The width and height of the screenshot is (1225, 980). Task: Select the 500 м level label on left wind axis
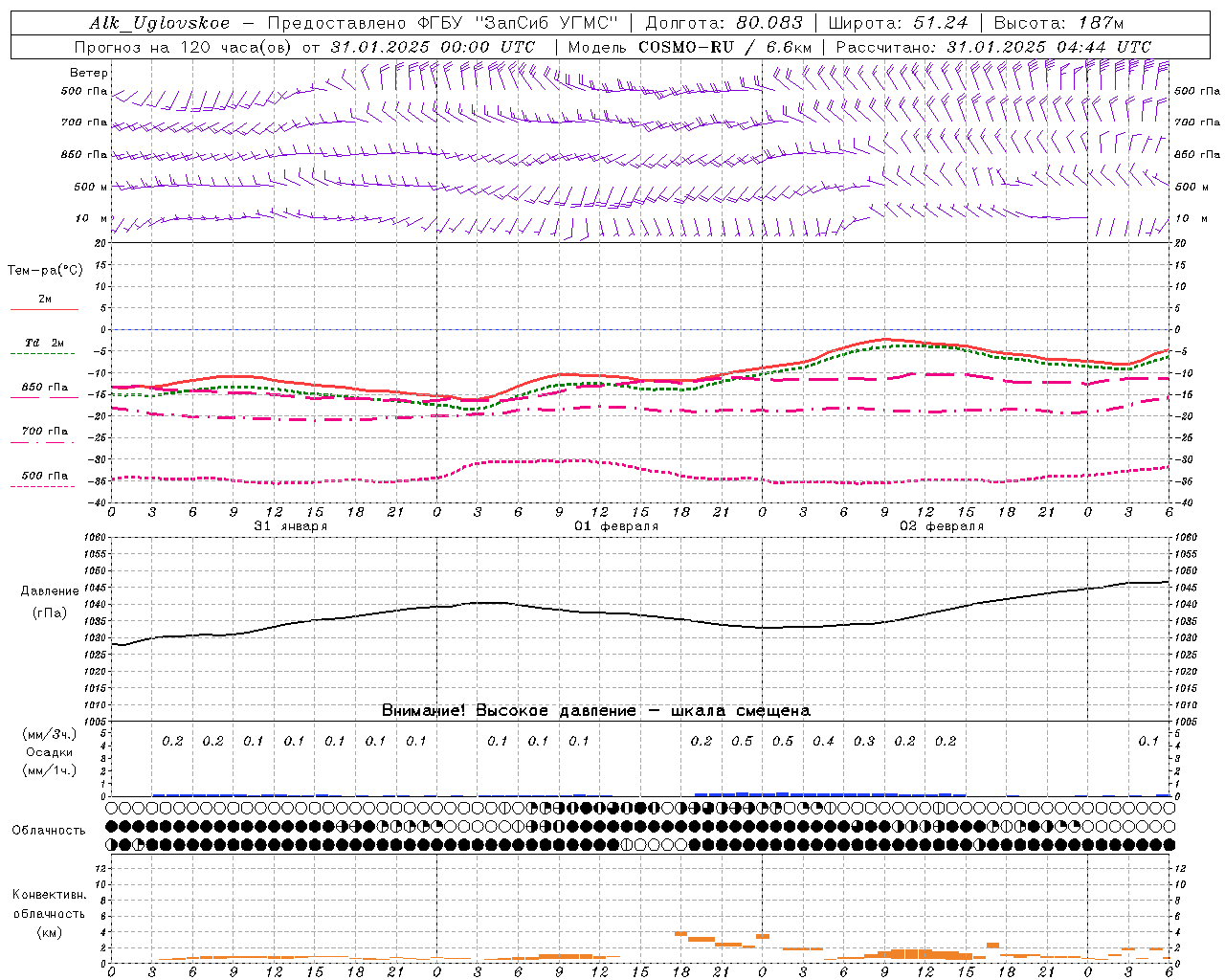[x=91, y=187]
